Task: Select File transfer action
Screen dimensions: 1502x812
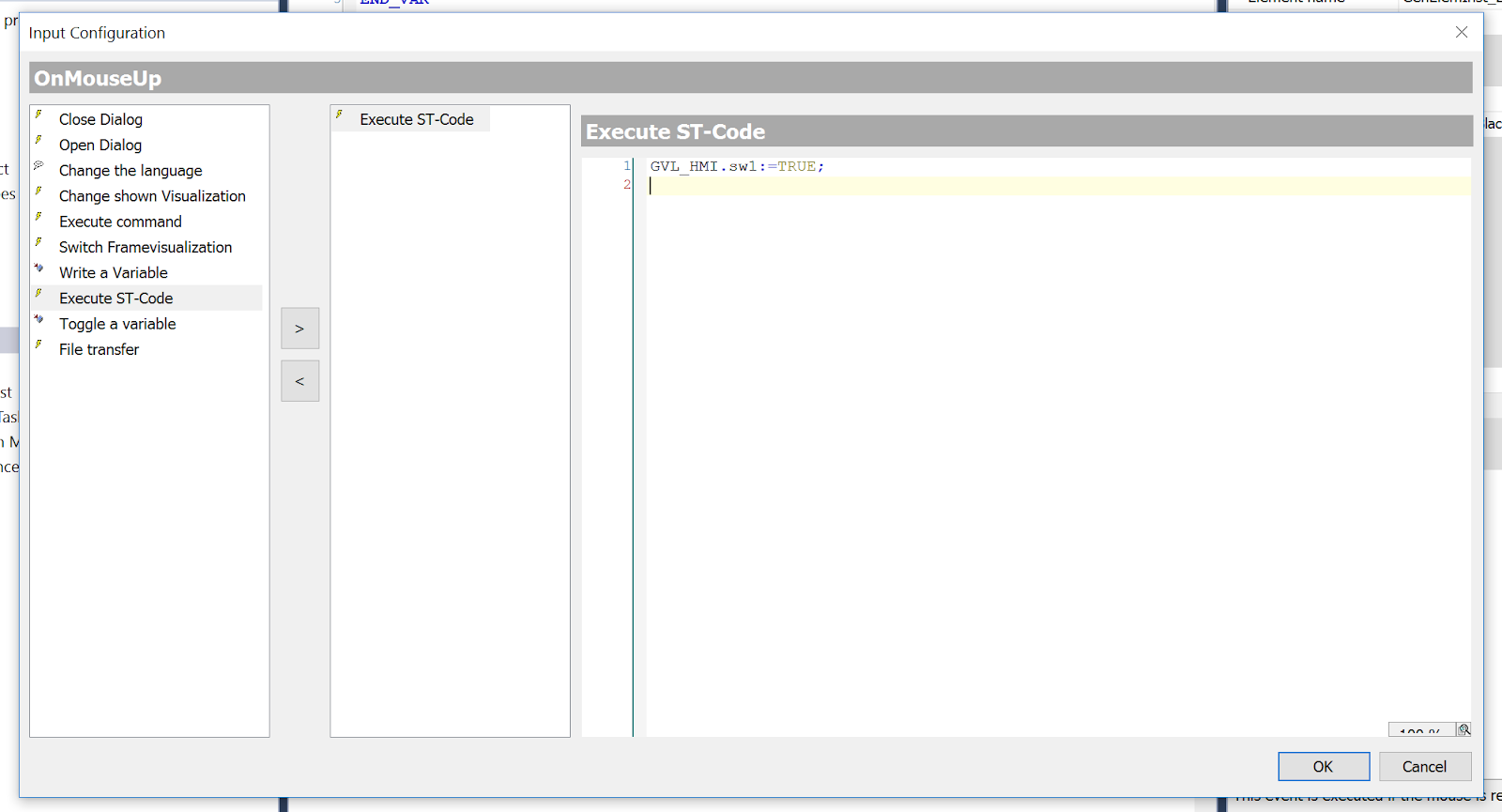Action: point(99,349)
